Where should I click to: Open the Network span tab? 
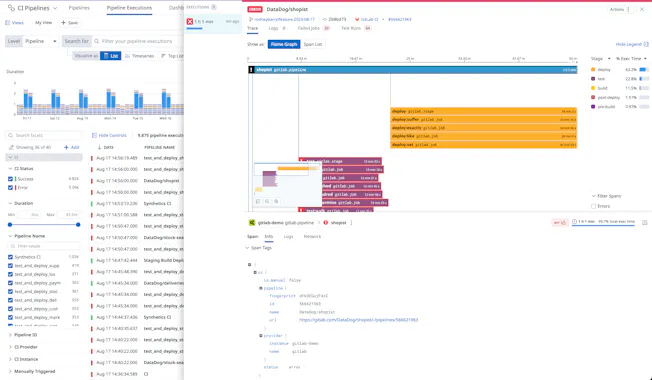[312, 237]
